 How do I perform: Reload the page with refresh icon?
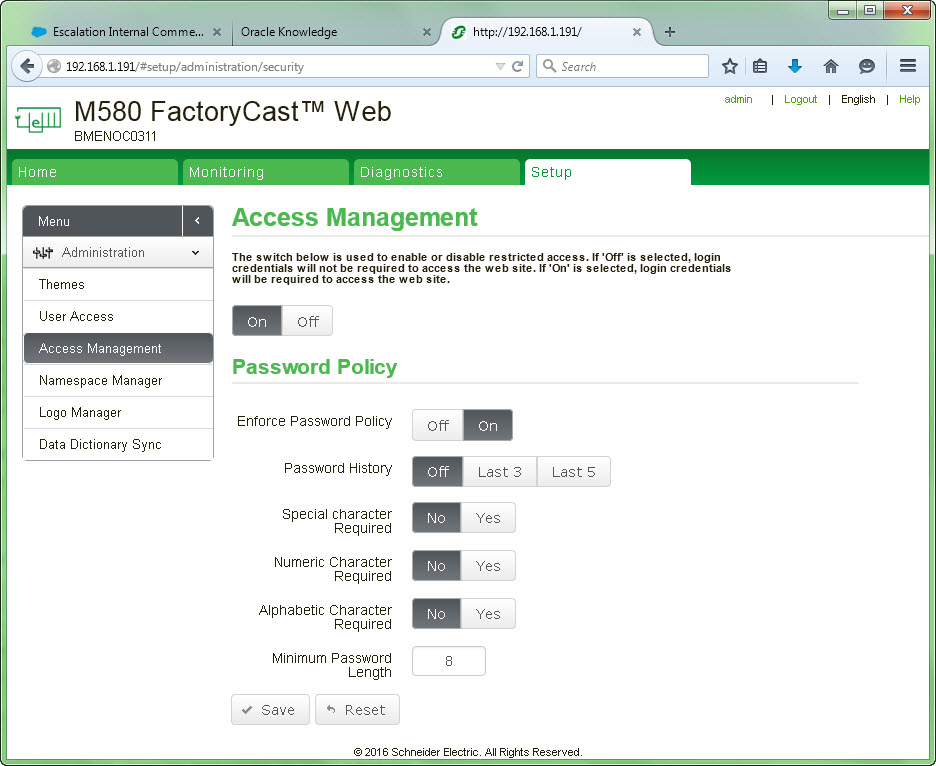[518, 66]
